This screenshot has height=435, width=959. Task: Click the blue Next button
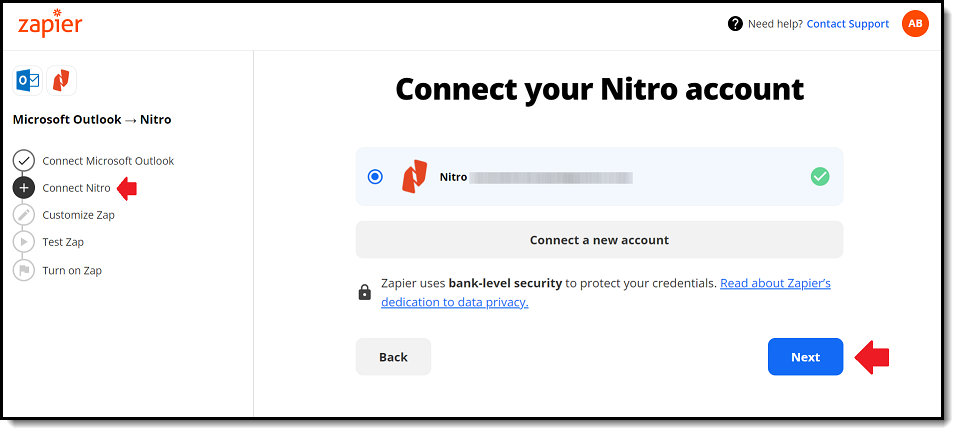[805, 357]
